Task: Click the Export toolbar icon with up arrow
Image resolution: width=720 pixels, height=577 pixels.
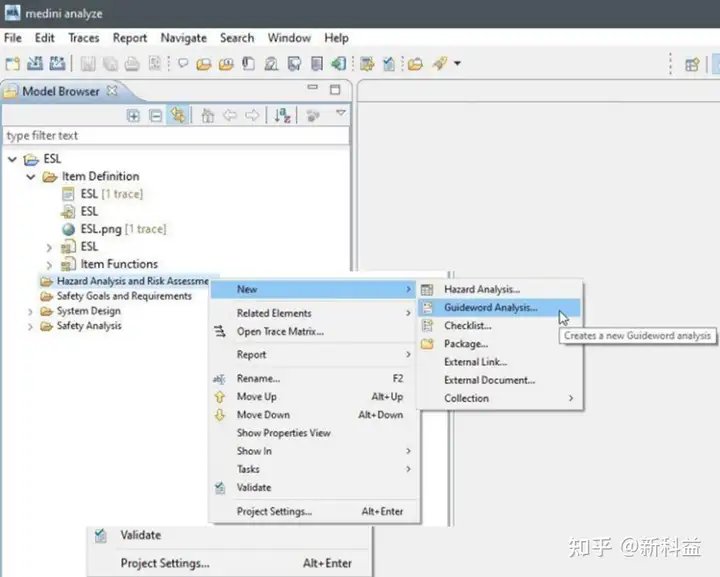Action: pos(57,63)
